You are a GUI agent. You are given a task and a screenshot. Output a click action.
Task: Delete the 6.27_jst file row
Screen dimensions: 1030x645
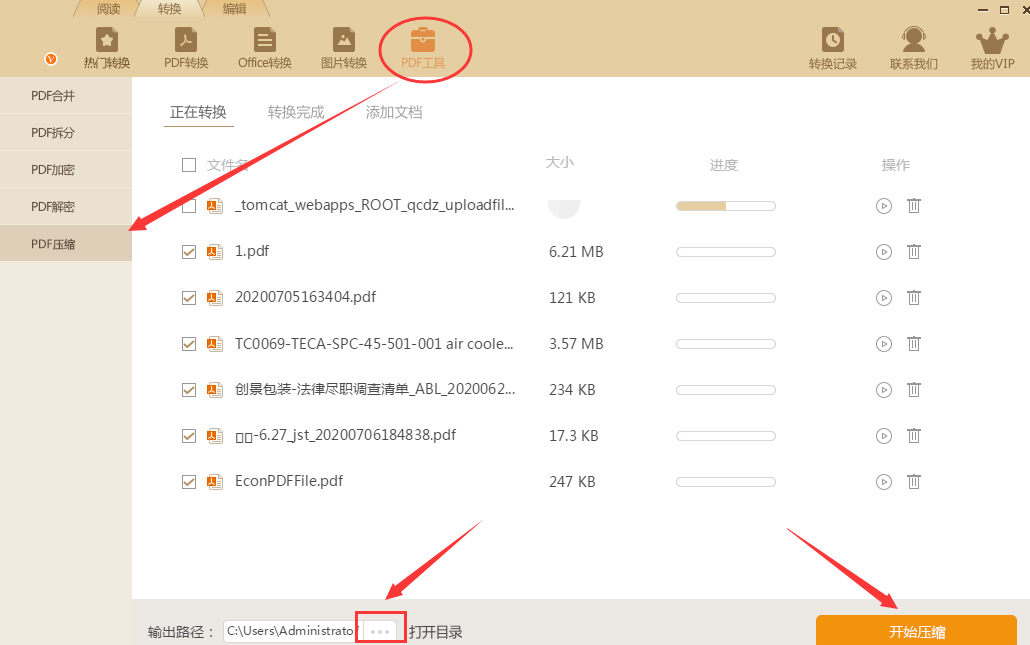tap(914, 435)
